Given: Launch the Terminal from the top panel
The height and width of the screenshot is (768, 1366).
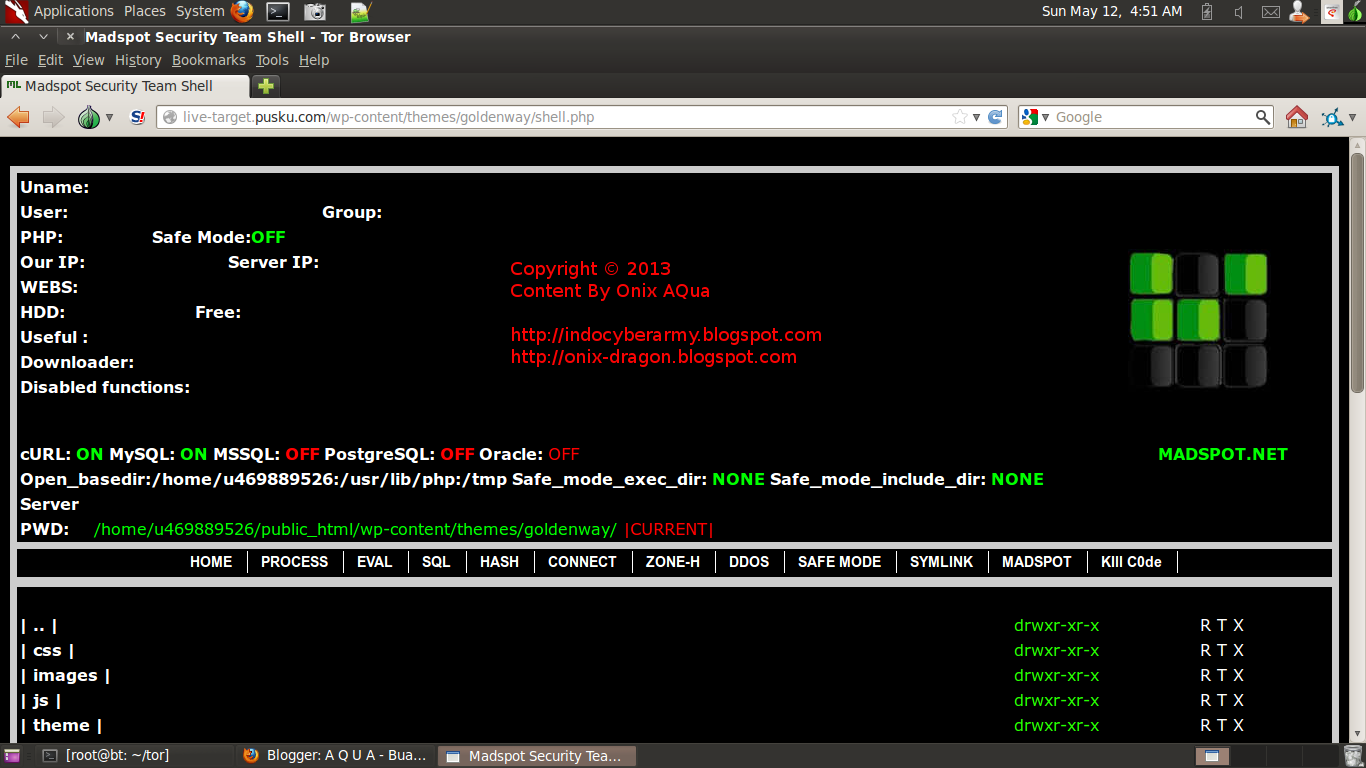Looking at the screenshot, I should tap(278, 11).
